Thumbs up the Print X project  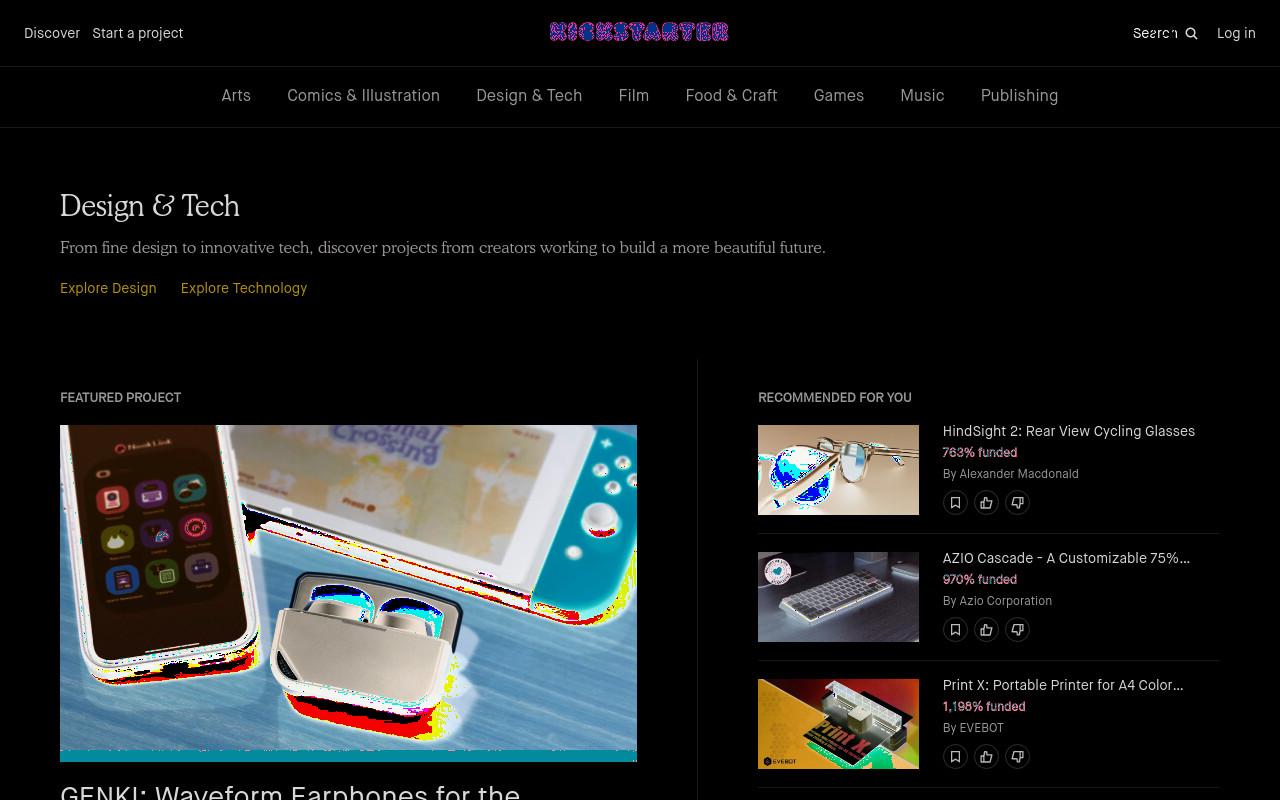pyautogui.click(x=986, y=757)
